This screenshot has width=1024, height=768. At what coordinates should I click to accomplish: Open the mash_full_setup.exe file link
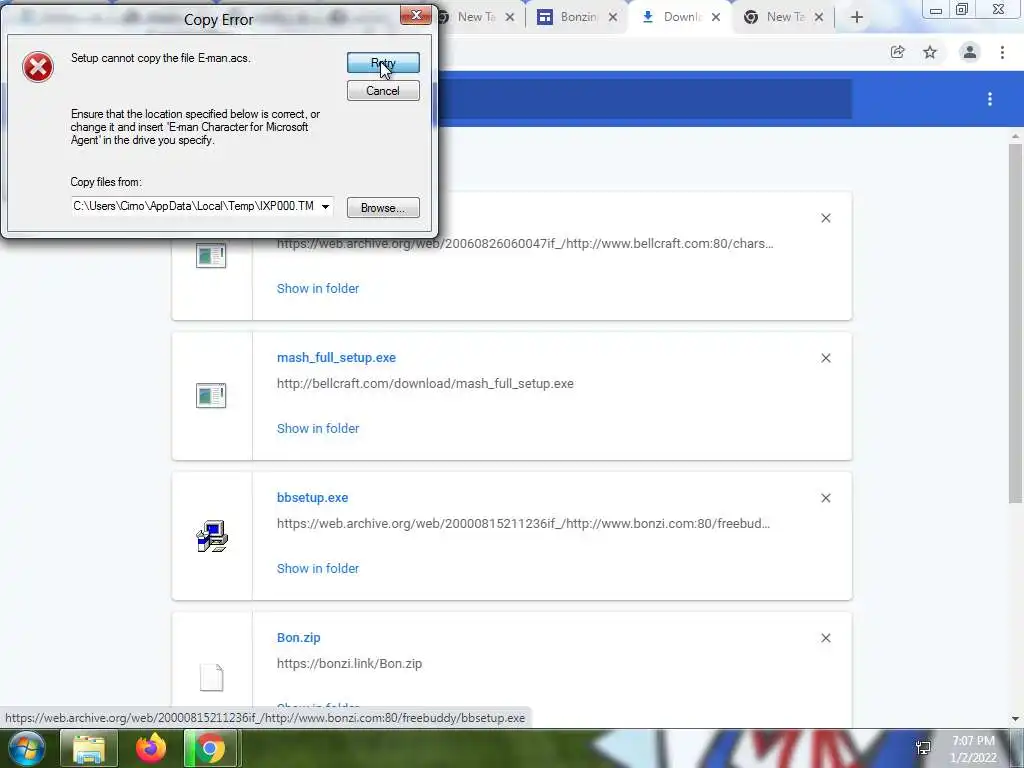pos(336,357)
